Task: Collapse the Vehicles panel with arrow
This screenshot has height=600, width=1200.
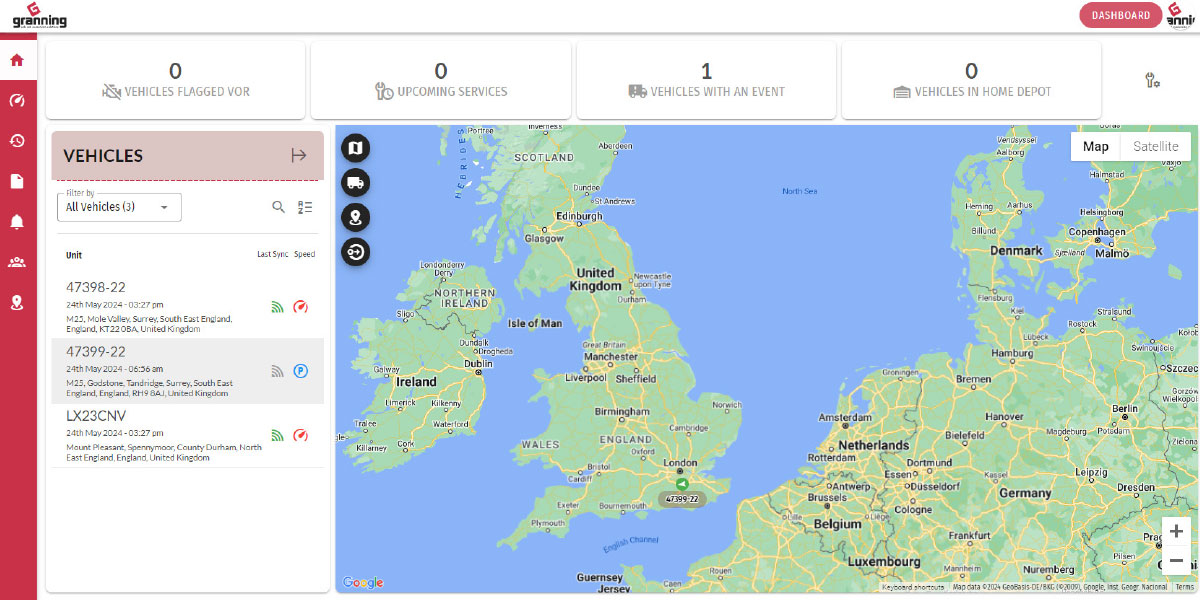Action: click(x=298, y=155)
